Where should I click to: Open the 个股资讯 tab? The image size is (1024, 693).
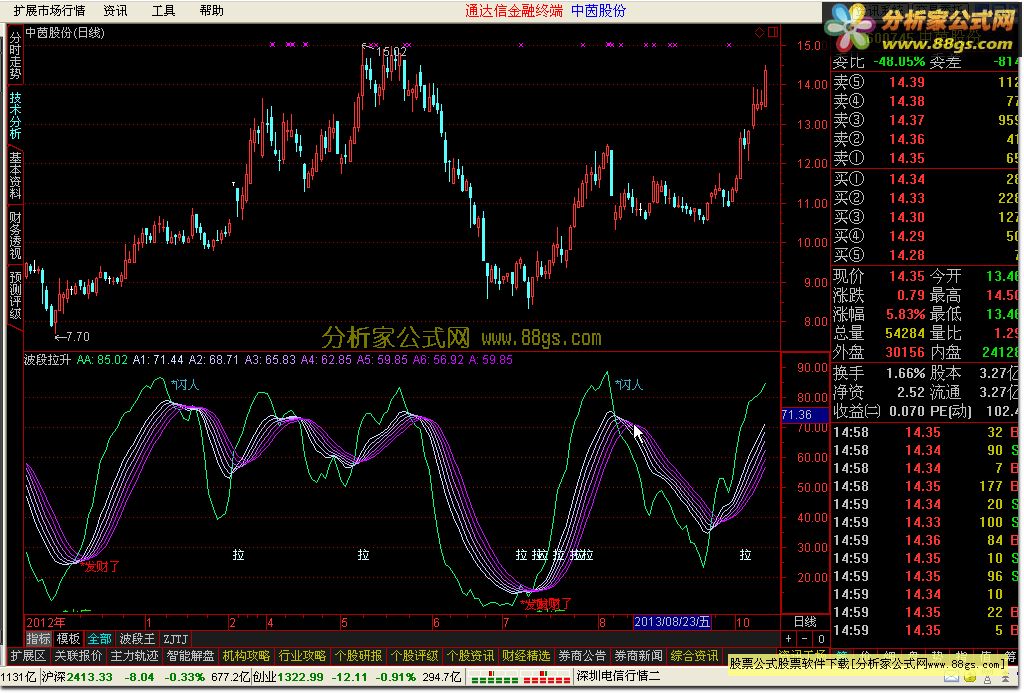471,656
